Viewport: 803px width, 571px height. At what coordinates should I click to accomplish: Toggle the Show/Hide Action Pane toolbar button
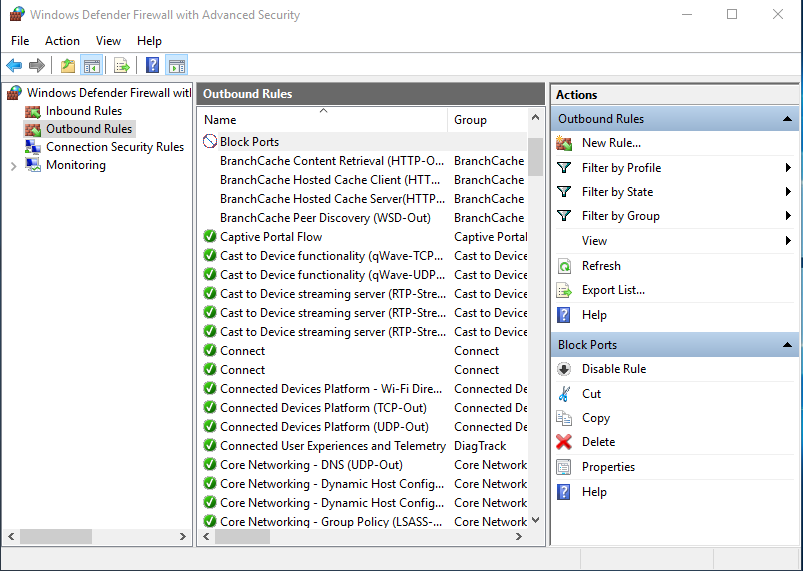pos(177,66)
